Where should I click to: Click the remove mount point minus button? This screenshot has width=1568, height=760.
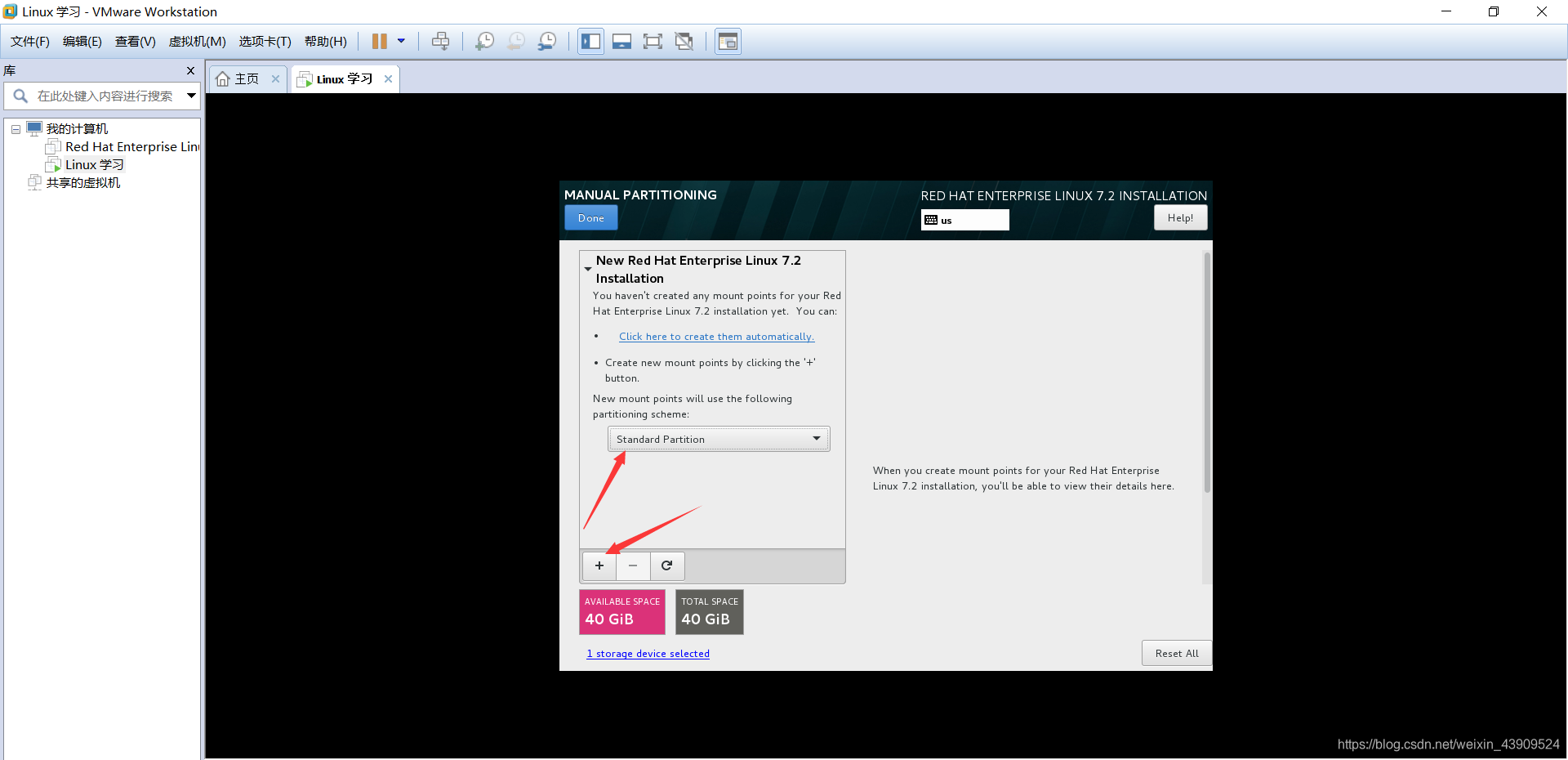(633, 566)
